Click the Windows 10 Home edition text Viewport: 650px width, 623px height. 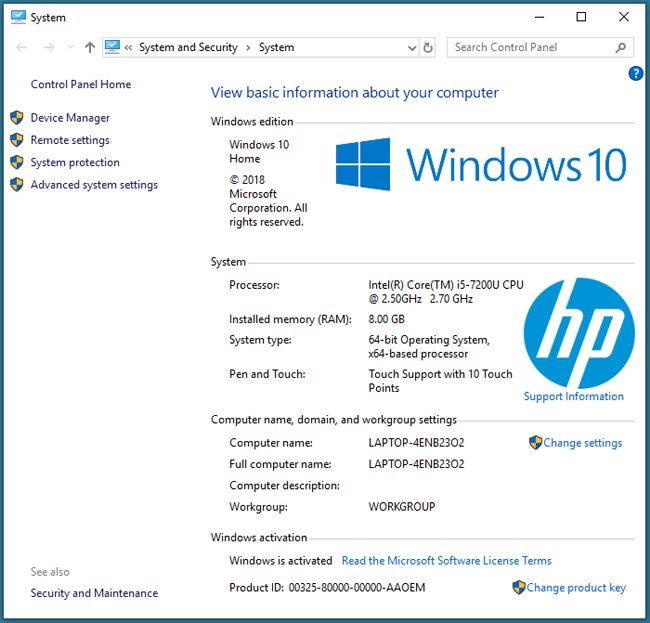click(259, 152)
